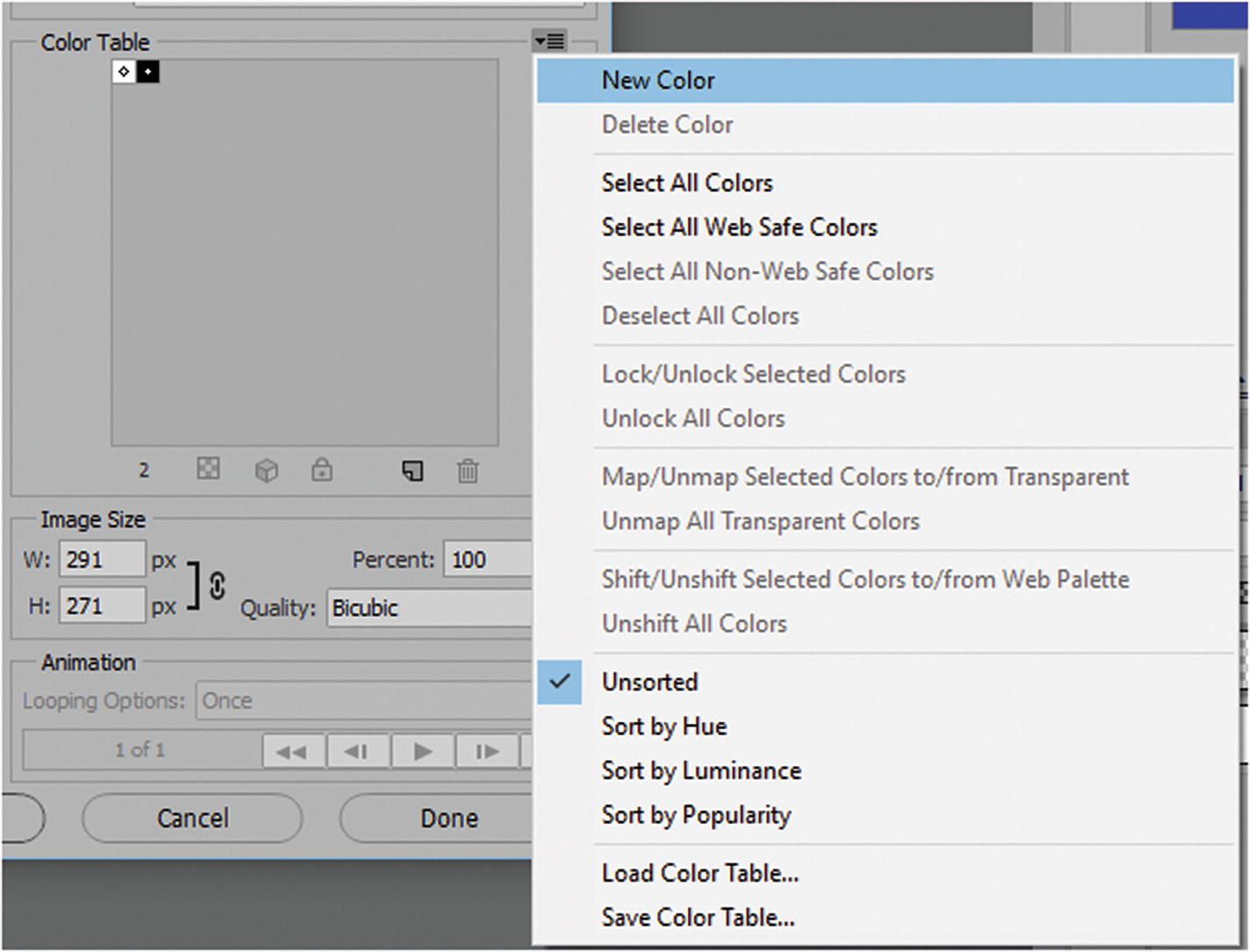The image size is (1250, 952).
Task: Open the Quality Bicubic dropdown
Action: click(430, 608)
